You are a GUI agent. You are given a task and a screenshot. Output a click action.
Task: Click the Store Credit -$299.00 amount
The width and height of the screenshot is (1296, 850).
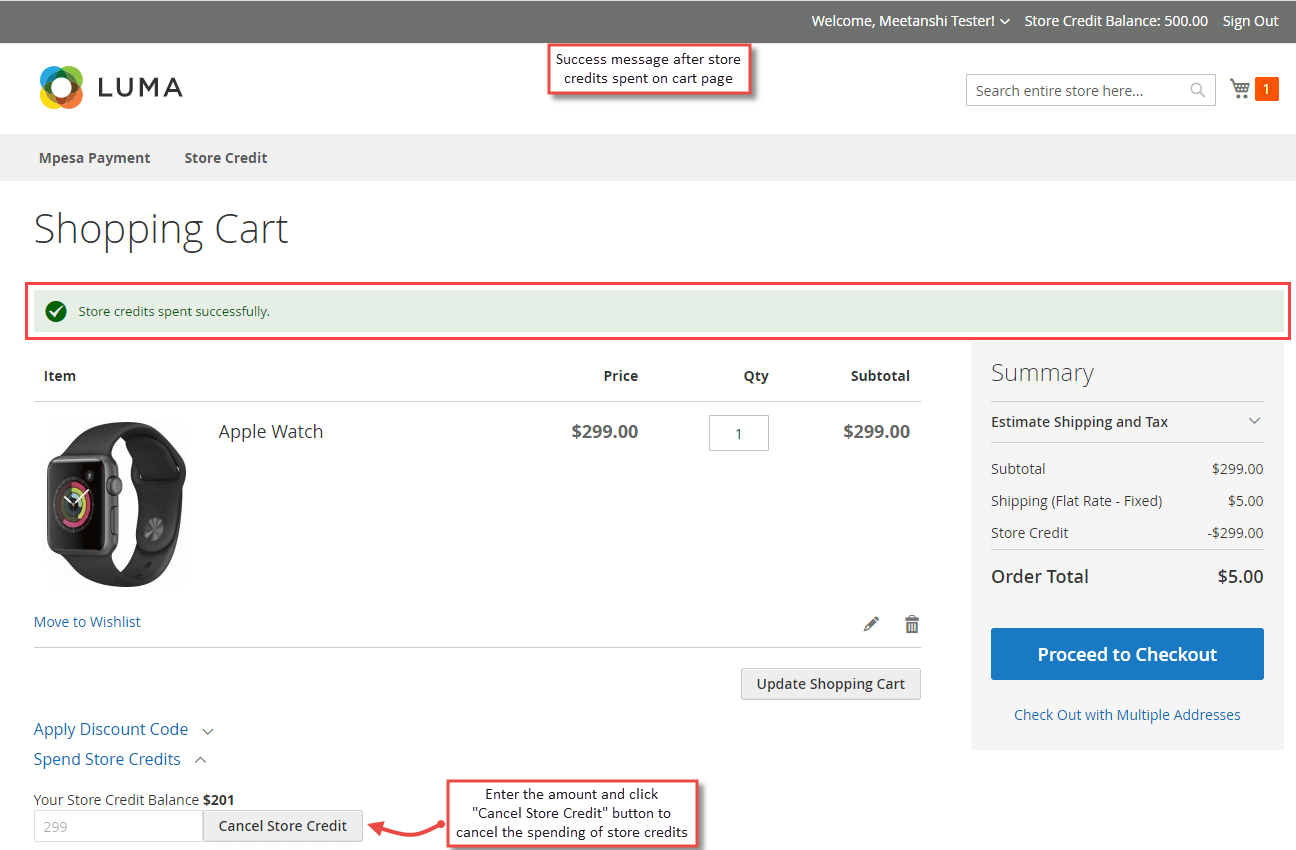[x=1235, y=533]
